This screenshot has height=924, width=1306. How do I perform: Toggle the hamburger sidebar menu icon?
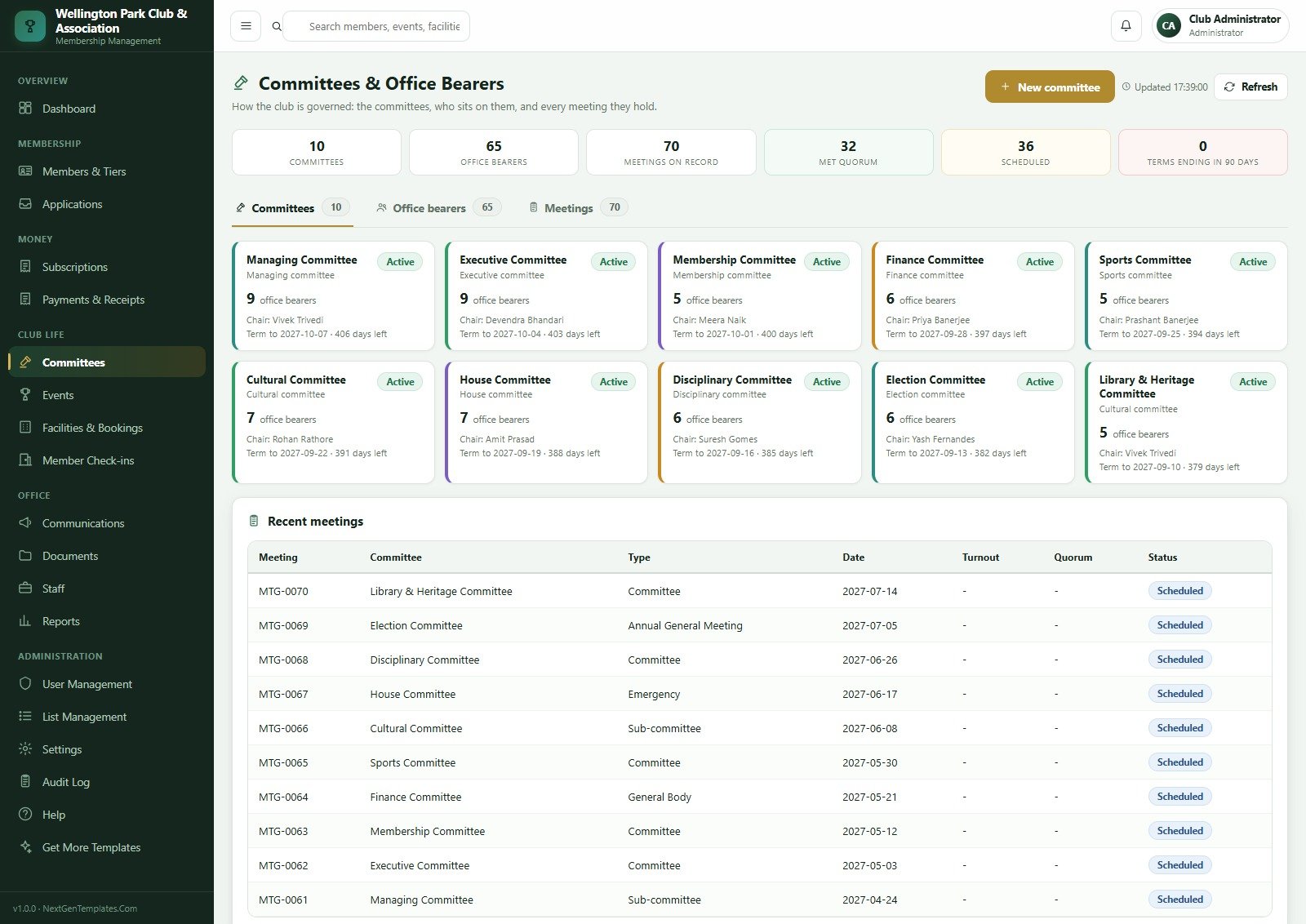pyautogui.click(x=246, y=26)
